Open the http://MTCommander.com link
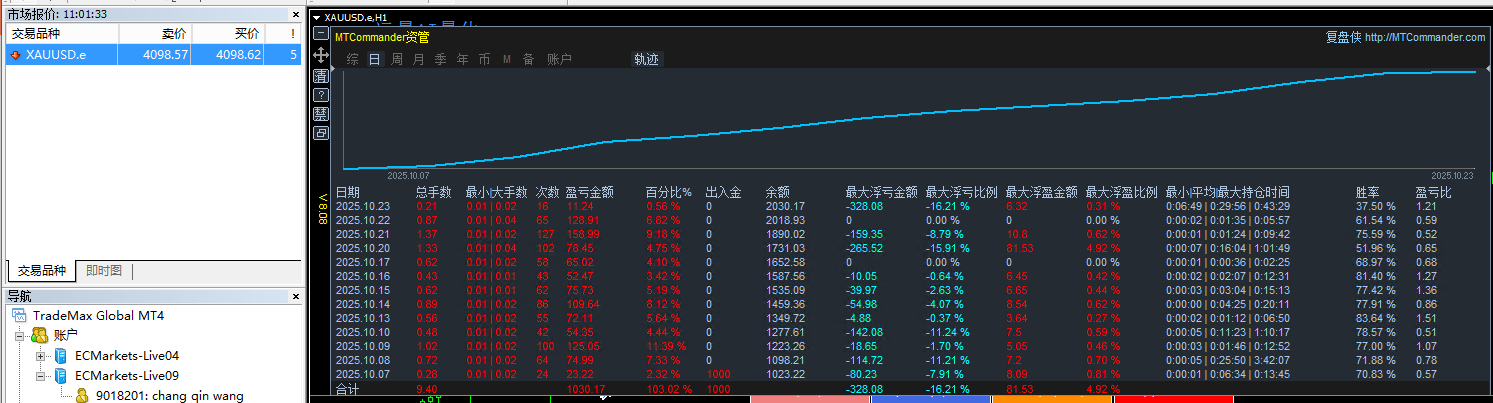Screen dimensions: 1493x403 pyautogui.click(x=1424, y=37)
